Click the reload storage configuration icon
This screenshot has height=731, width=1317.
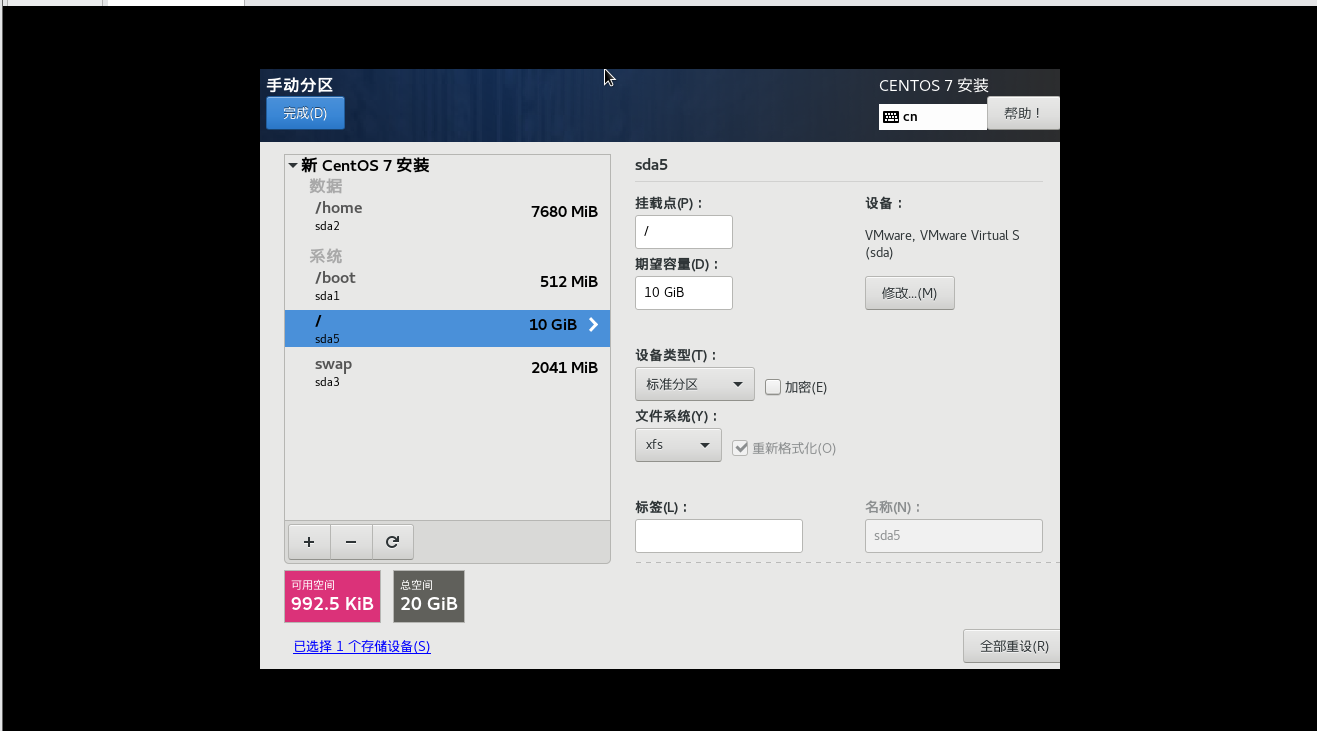click(392, 542)
